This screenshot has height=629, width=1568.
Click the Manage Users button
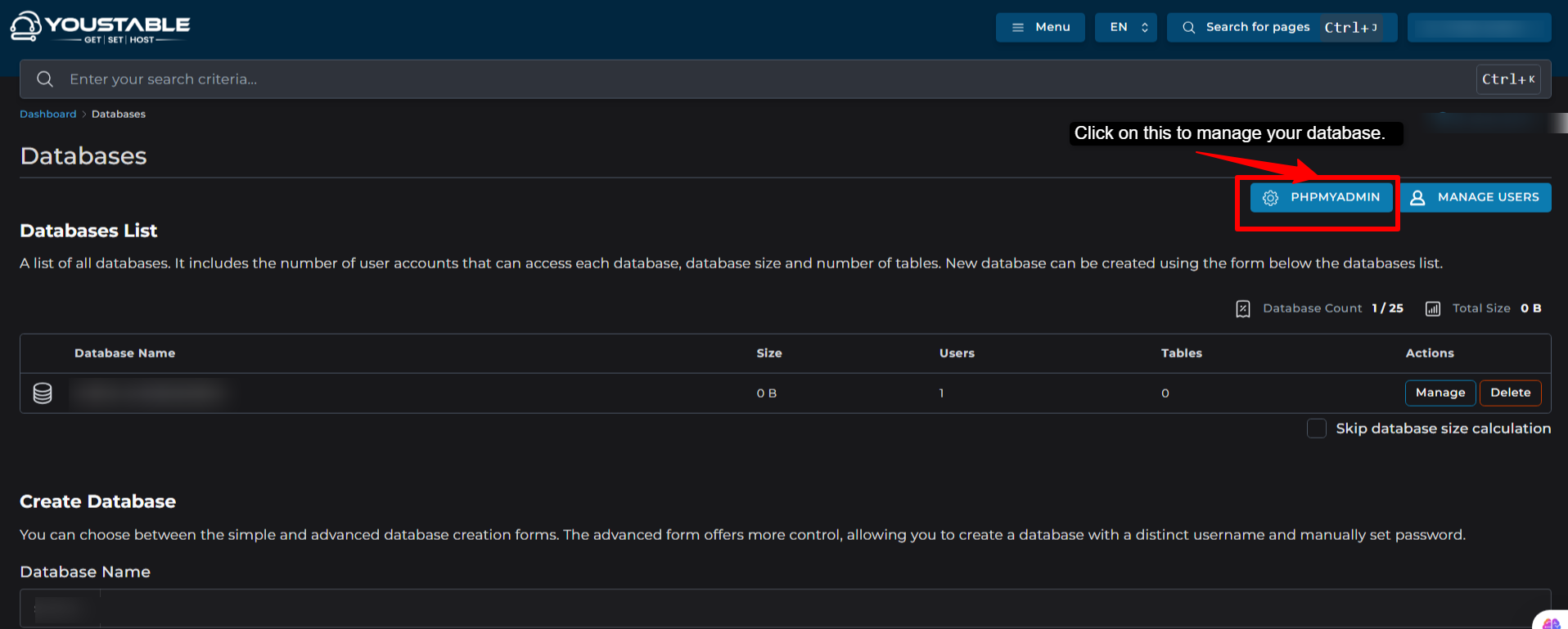[x=1476, y=197]
